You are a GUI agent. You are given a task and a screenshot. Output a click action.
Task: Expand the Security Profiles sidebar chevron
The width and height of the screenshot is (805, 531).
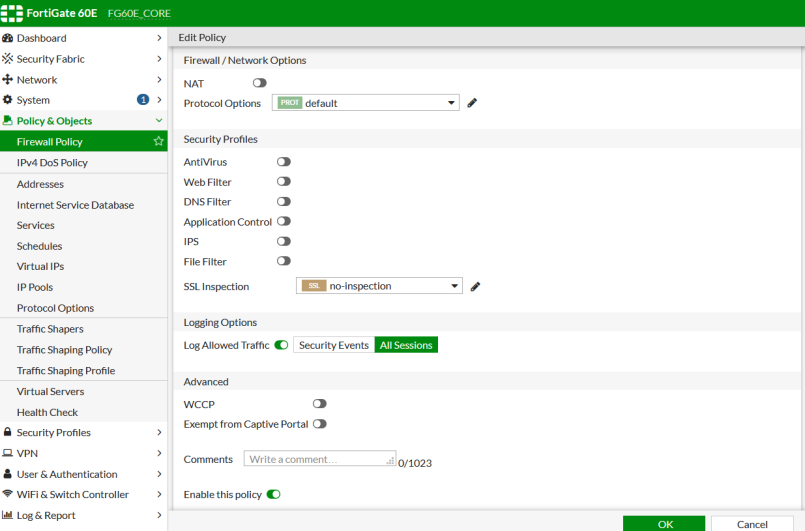point(159,432)
